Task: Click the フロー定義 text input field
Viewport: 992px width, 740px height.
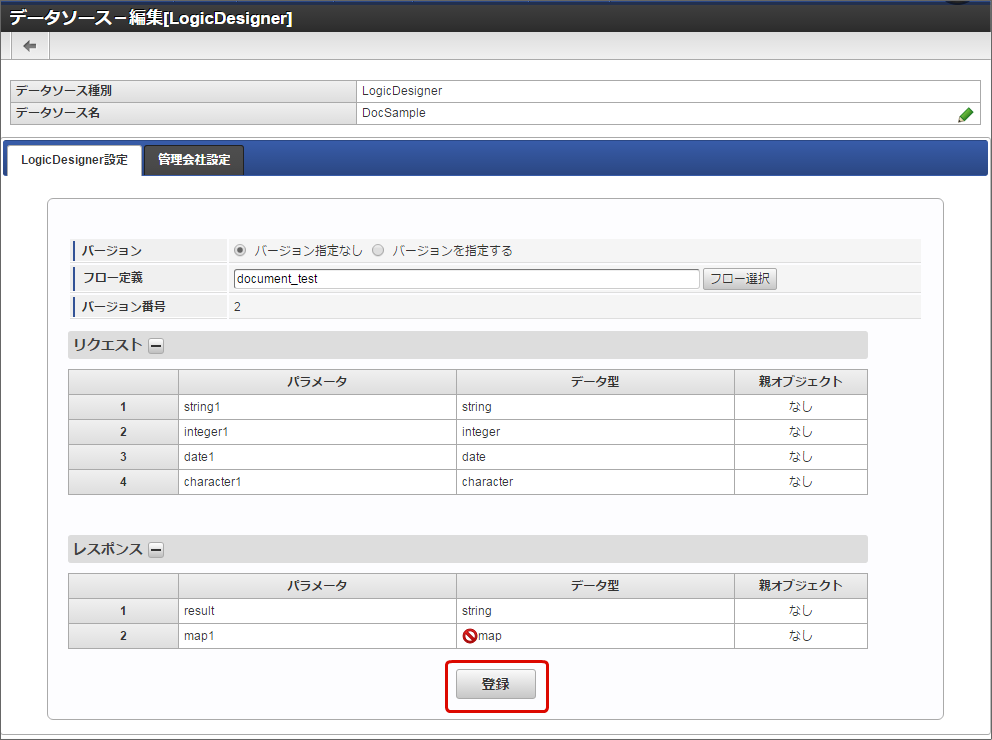Action: (466, 279)
